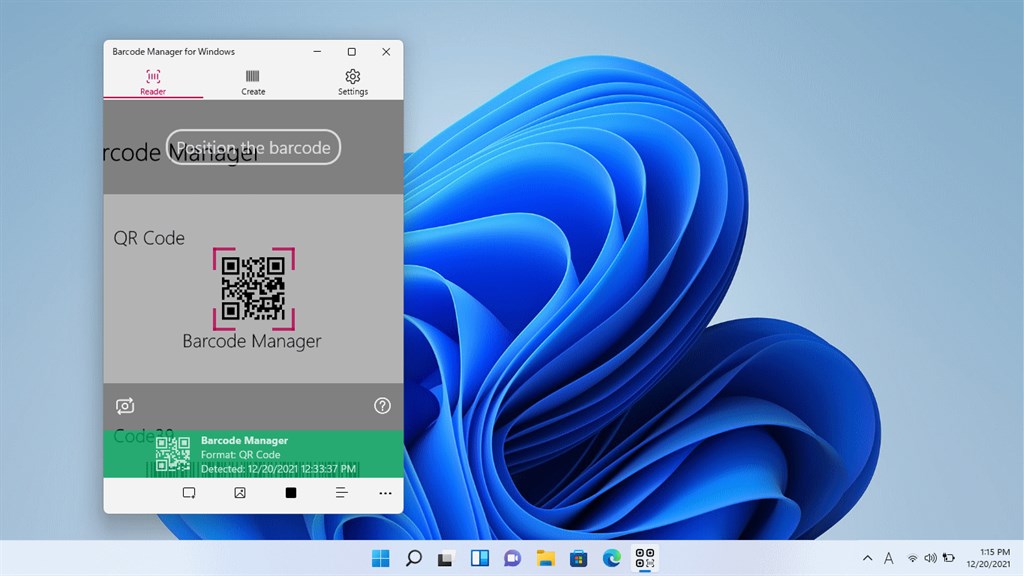Open the more options ellipsis menu
This screenshot has width=1024, height=576.
coord(385,492)
